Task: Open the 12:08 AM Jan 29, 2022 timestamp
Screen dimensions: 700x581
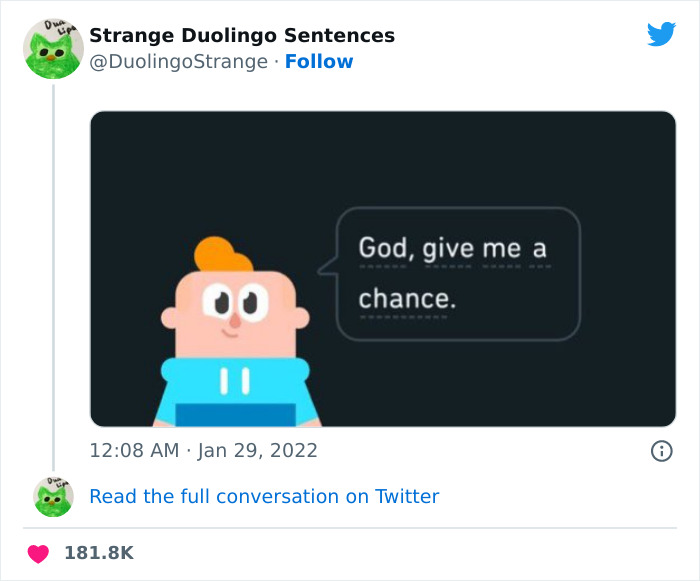Action: [x=204, y=451]
